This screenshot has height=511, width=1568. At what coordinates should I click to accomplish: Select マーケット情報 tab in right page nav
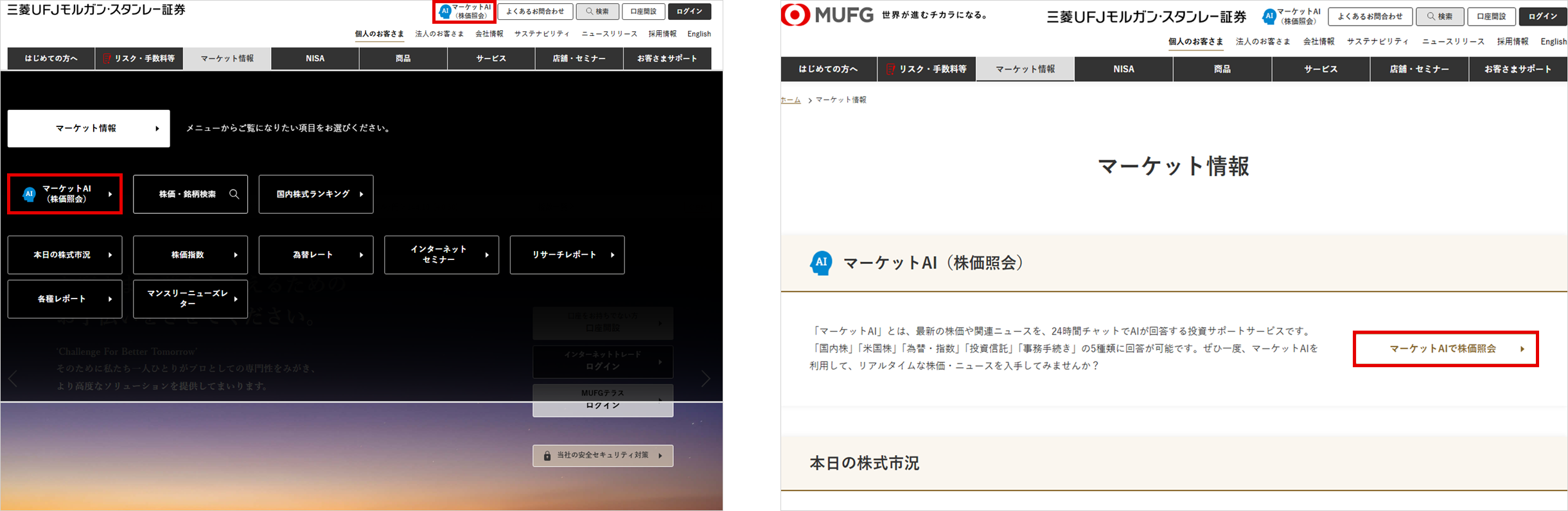tap(1025, 69)
